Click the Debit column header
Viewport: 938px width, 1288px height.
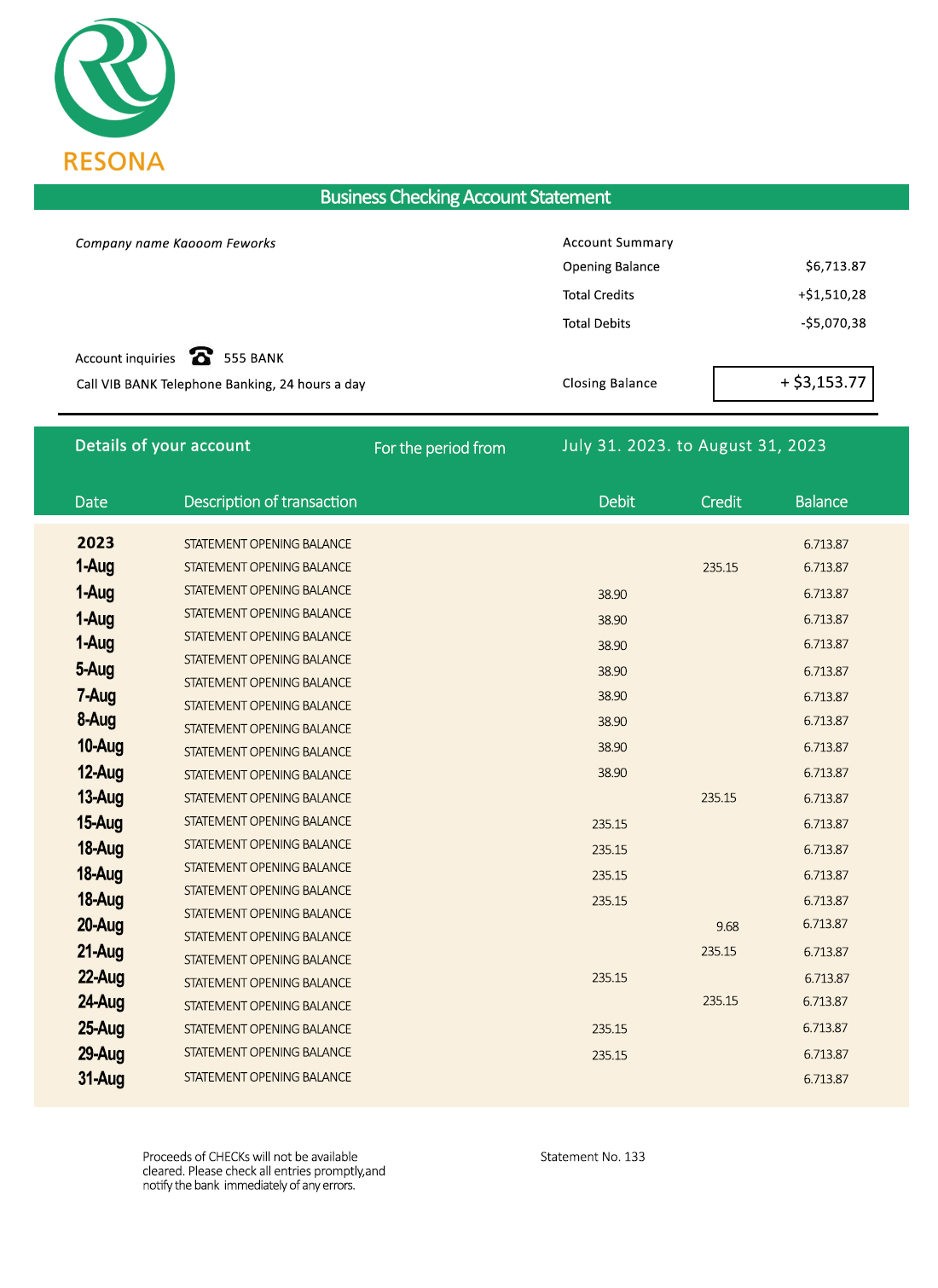pos(617,502)
